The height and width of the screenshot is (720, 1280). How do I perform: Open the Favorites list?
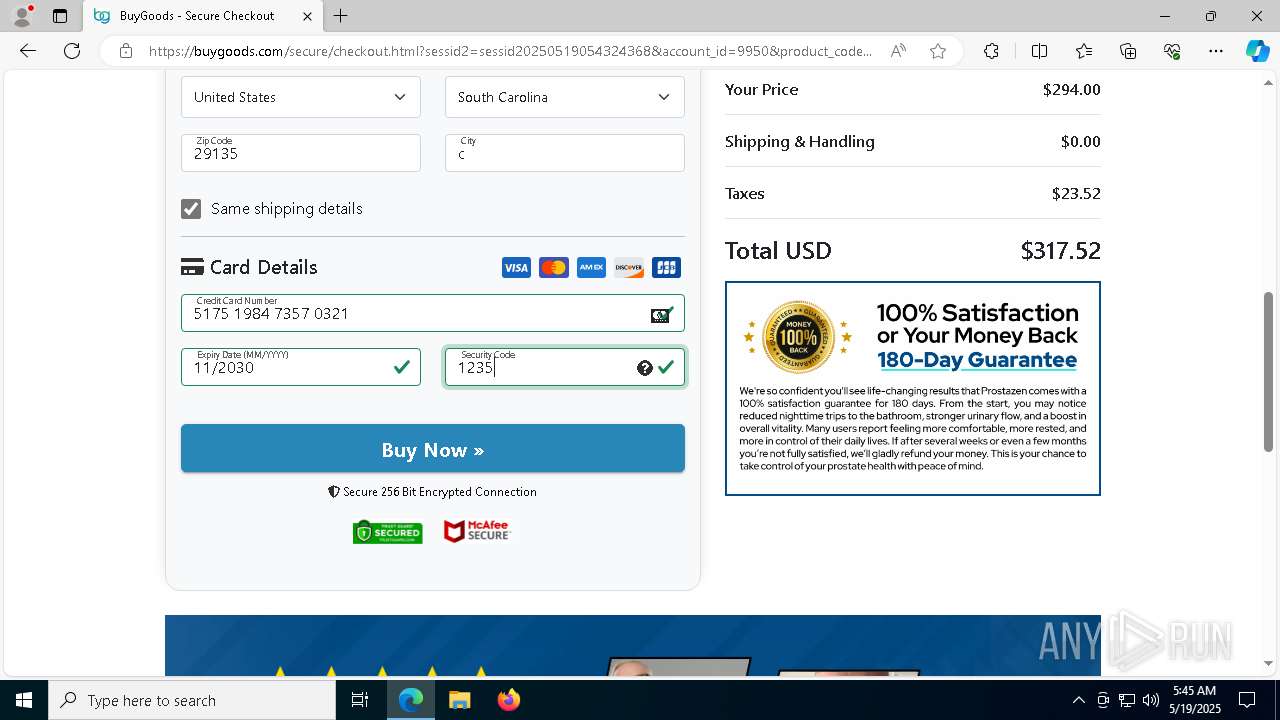click(x=1084, y=51)
